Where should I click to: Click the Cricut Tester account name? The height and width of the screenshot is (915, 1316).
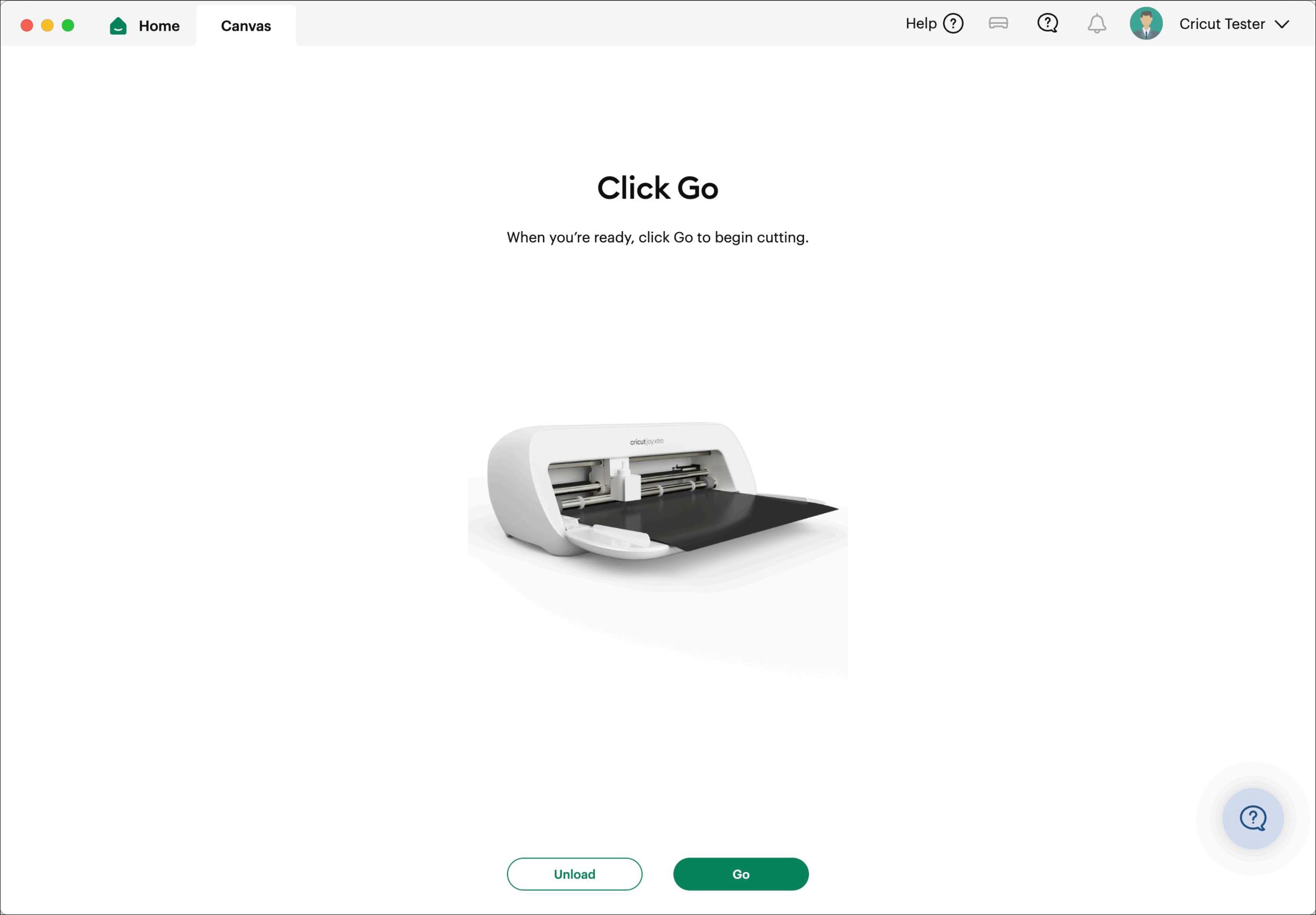click(x=1222, y=24)
